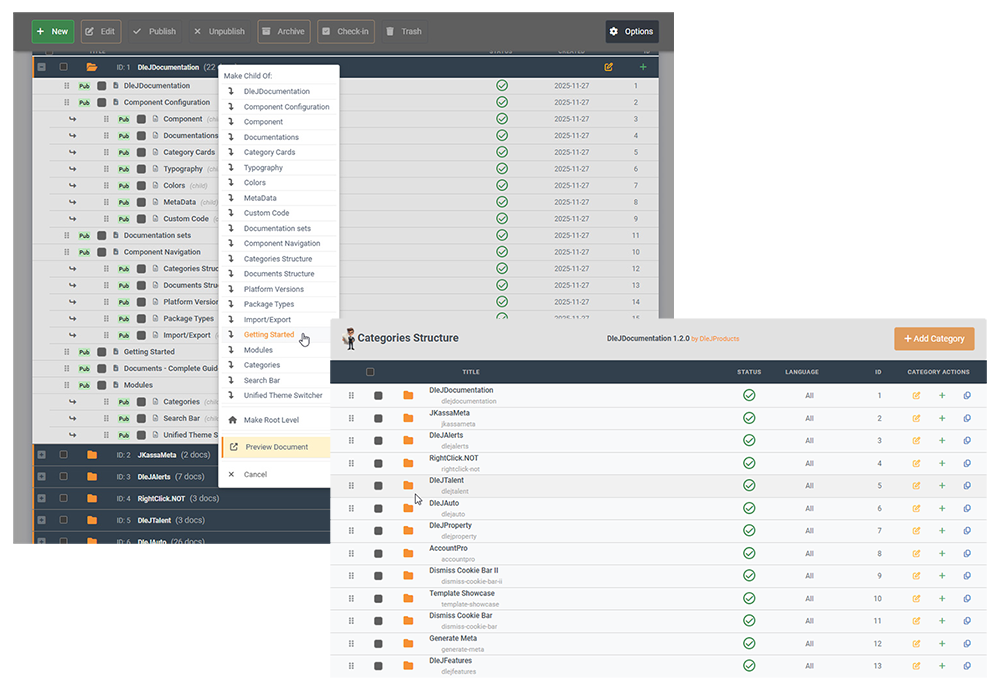Click the status checkmark for Template Showcase
The image size is (1002, 692).
pos(749,598)
